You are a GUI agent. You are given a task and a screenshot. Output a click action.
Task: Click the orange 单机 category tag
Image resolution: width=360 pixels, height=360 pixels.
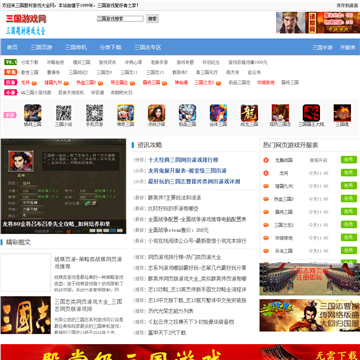click(x=11, y=72)
